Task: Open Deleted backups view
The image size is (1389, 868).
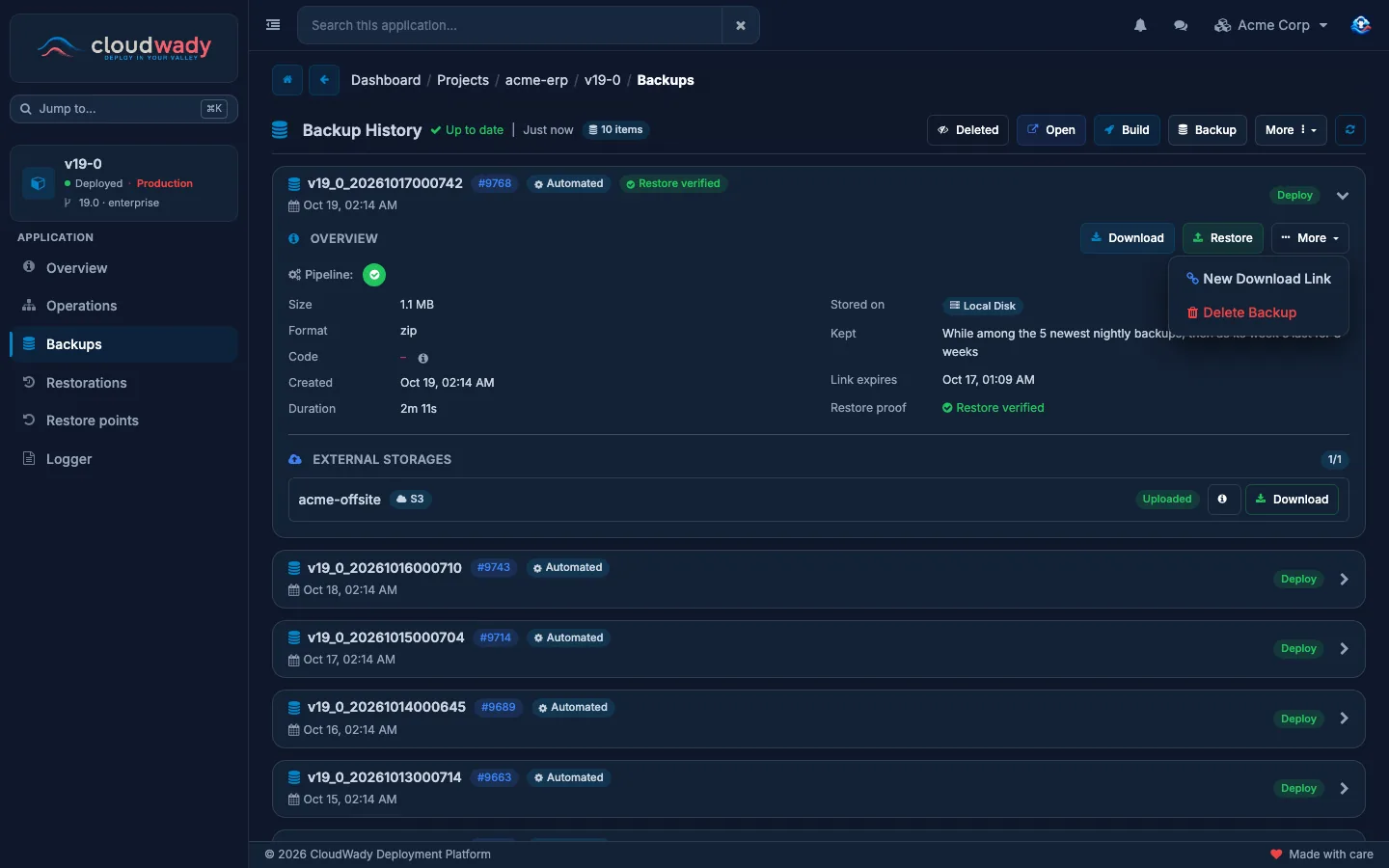Action: [x=968, y=130]
